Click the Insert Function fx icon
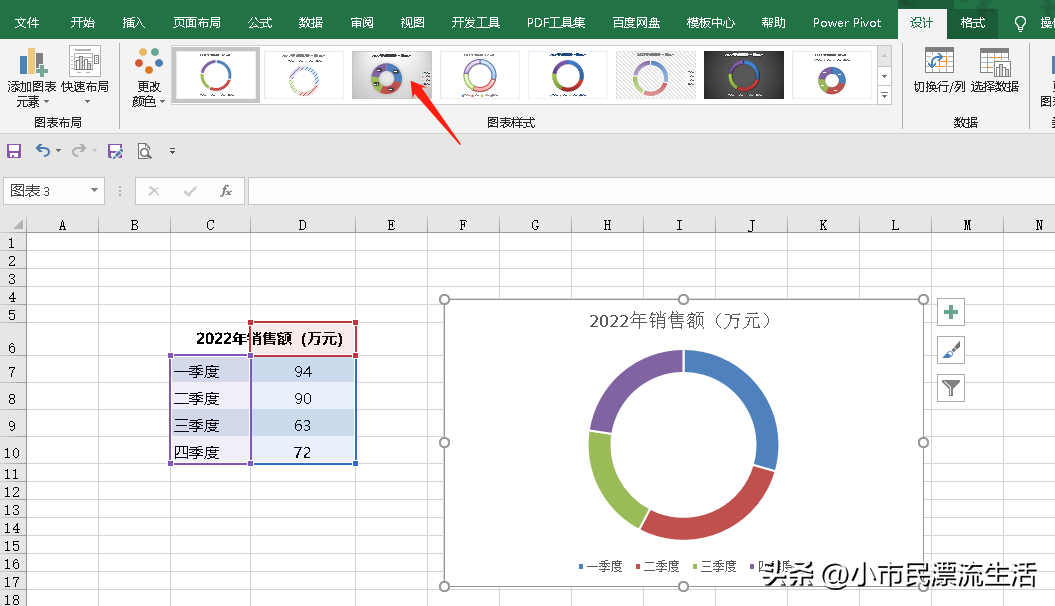The height and width of the screenshot is (606, 1055). click(226, 191)
